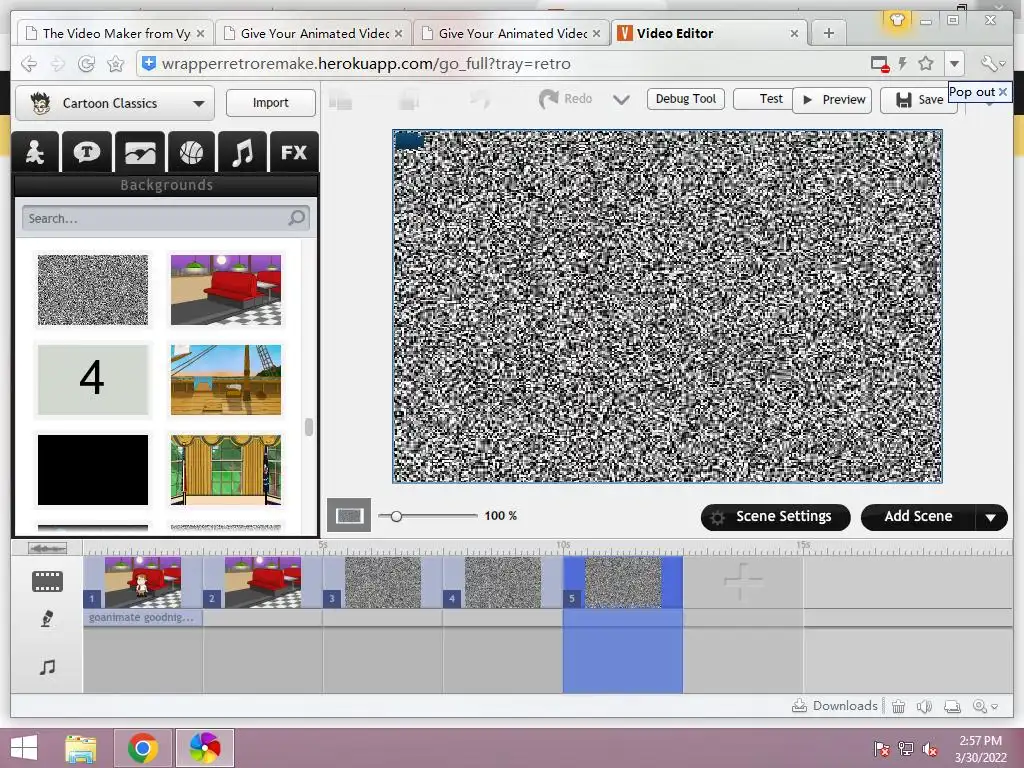The image size is (1024, 768).
Task: Click the Backgrounds search field
Action: [x=166, y=218]
